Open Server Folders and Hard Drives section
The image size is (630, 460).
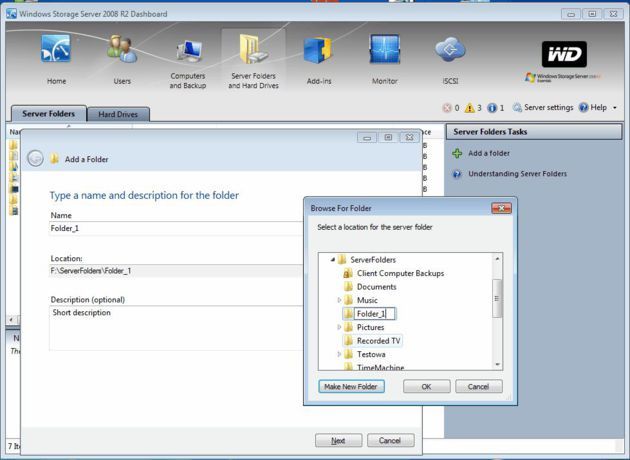tap(253, 61)
